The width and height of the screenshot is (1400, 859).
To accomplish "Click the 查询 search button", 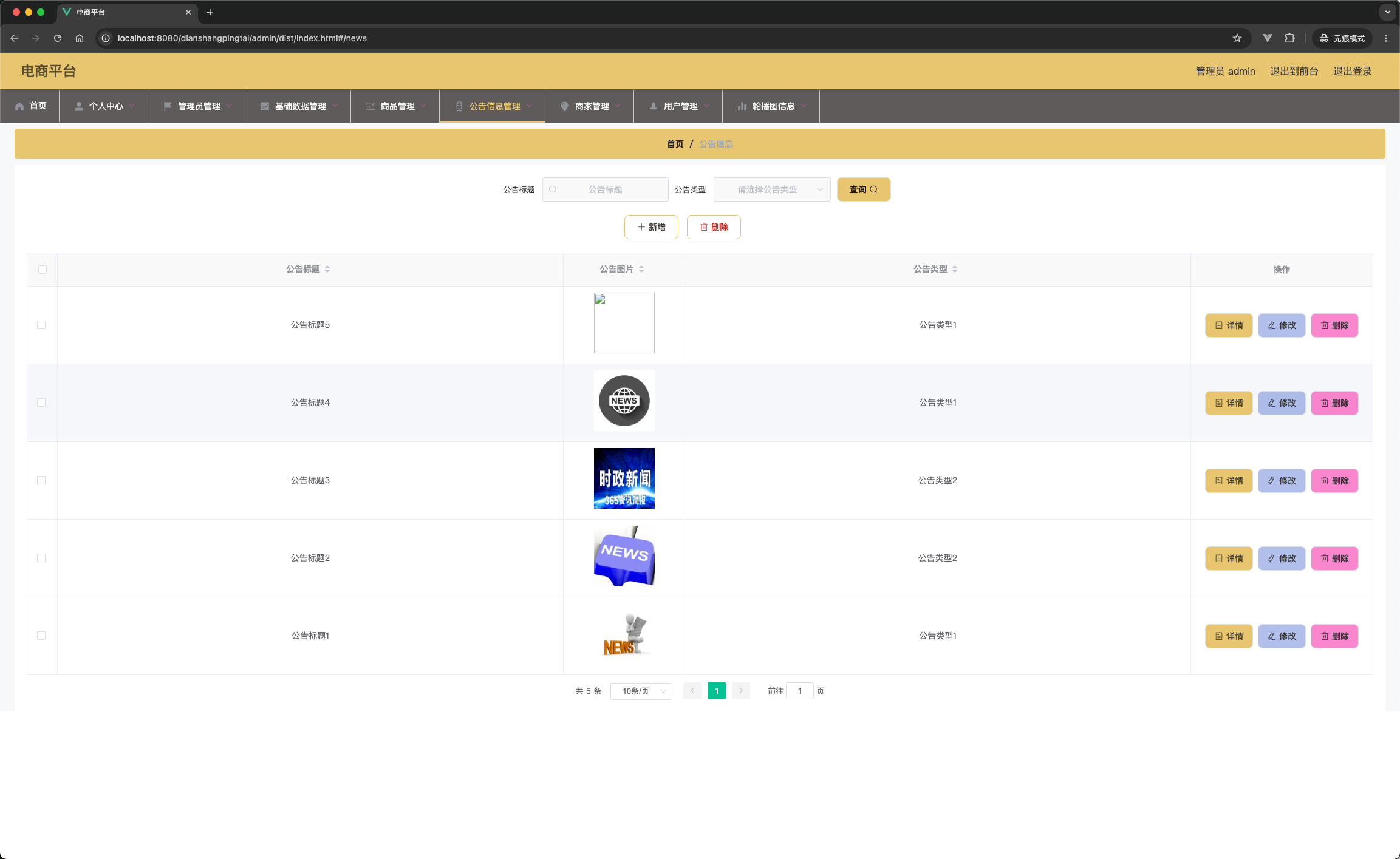I will (864, 189).
